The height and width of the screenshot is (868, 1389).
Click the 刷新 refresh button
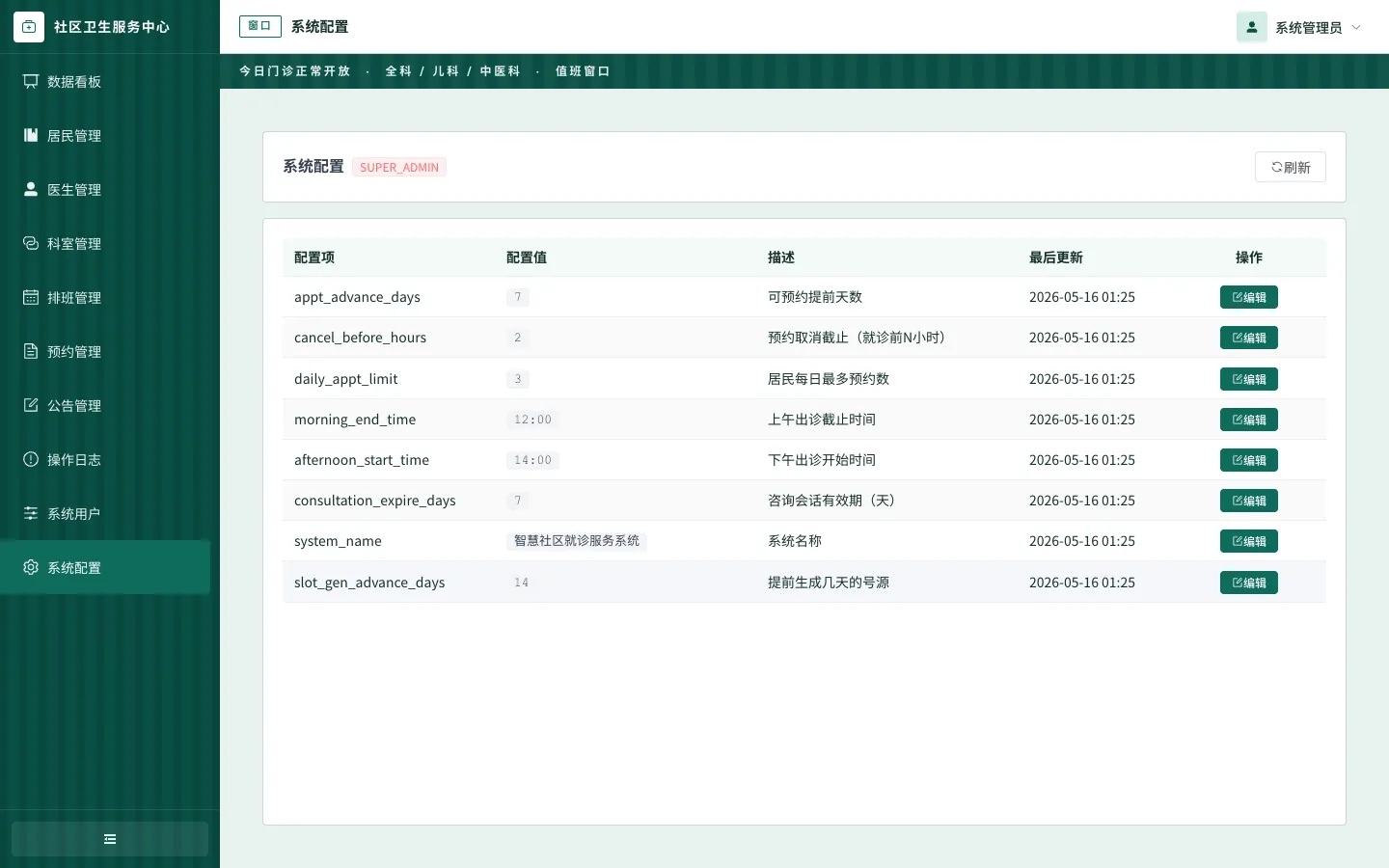[x=1291, y=167]
